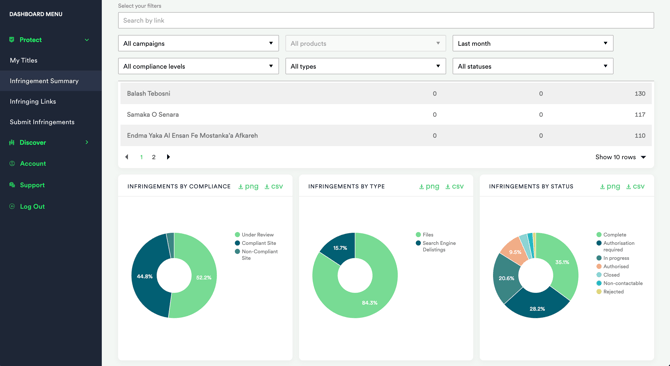The height and width of the screenshot is (366, 670).
Task: Toggle Non-Compliant Site legend item
Action: tap(256, 255)
